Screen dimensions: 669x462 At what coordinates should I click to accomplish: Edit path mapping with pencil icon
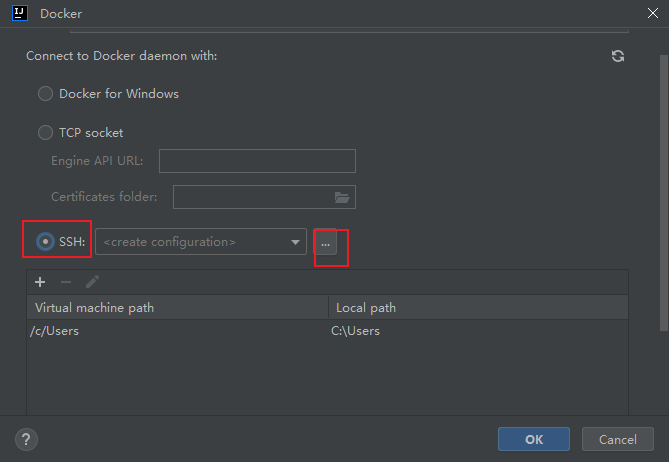point(92,282)
